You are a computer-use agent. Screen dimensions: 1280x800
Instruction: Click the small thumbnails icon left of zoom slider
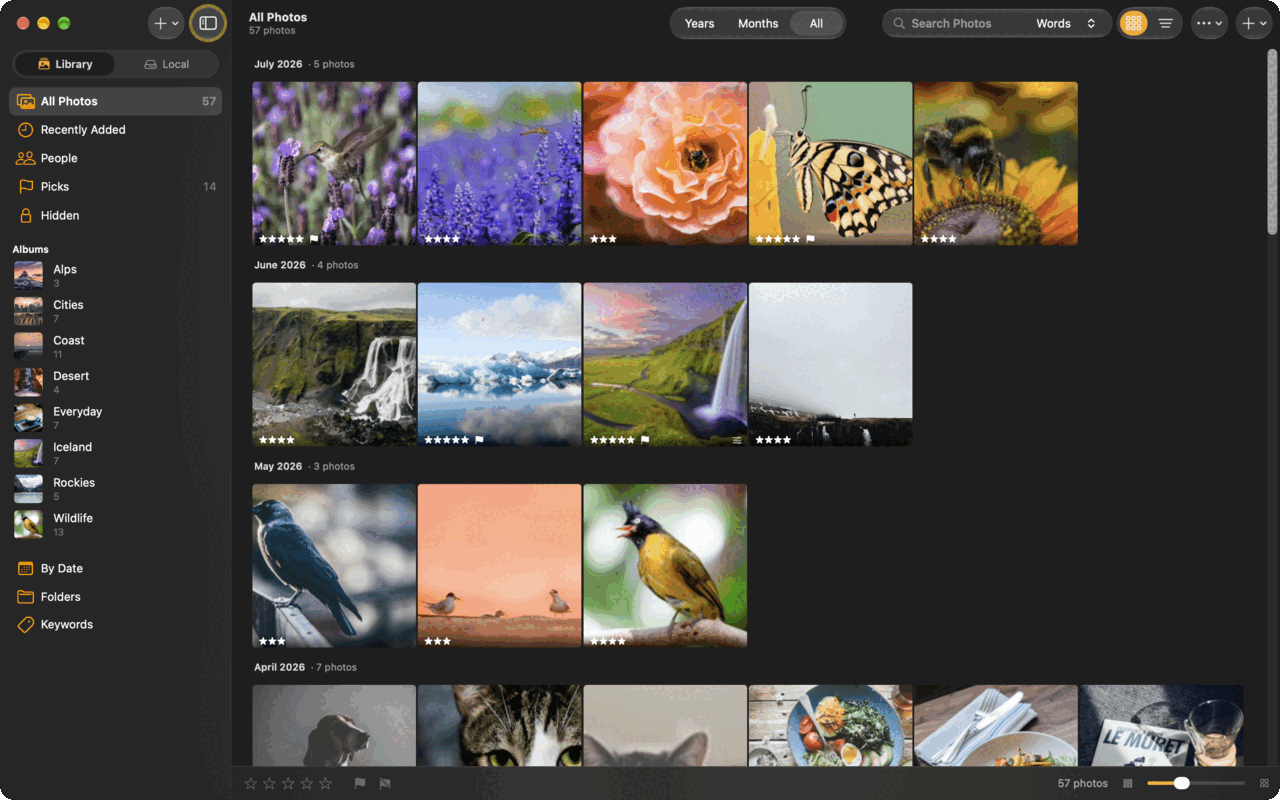tap(1128, 784)
